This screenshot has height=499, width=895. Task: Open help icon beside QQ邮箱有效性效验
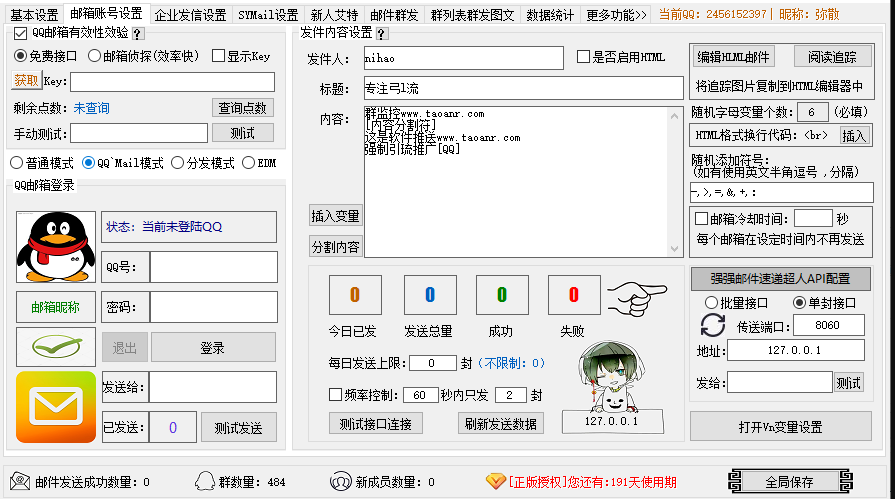tap(138, 34)
